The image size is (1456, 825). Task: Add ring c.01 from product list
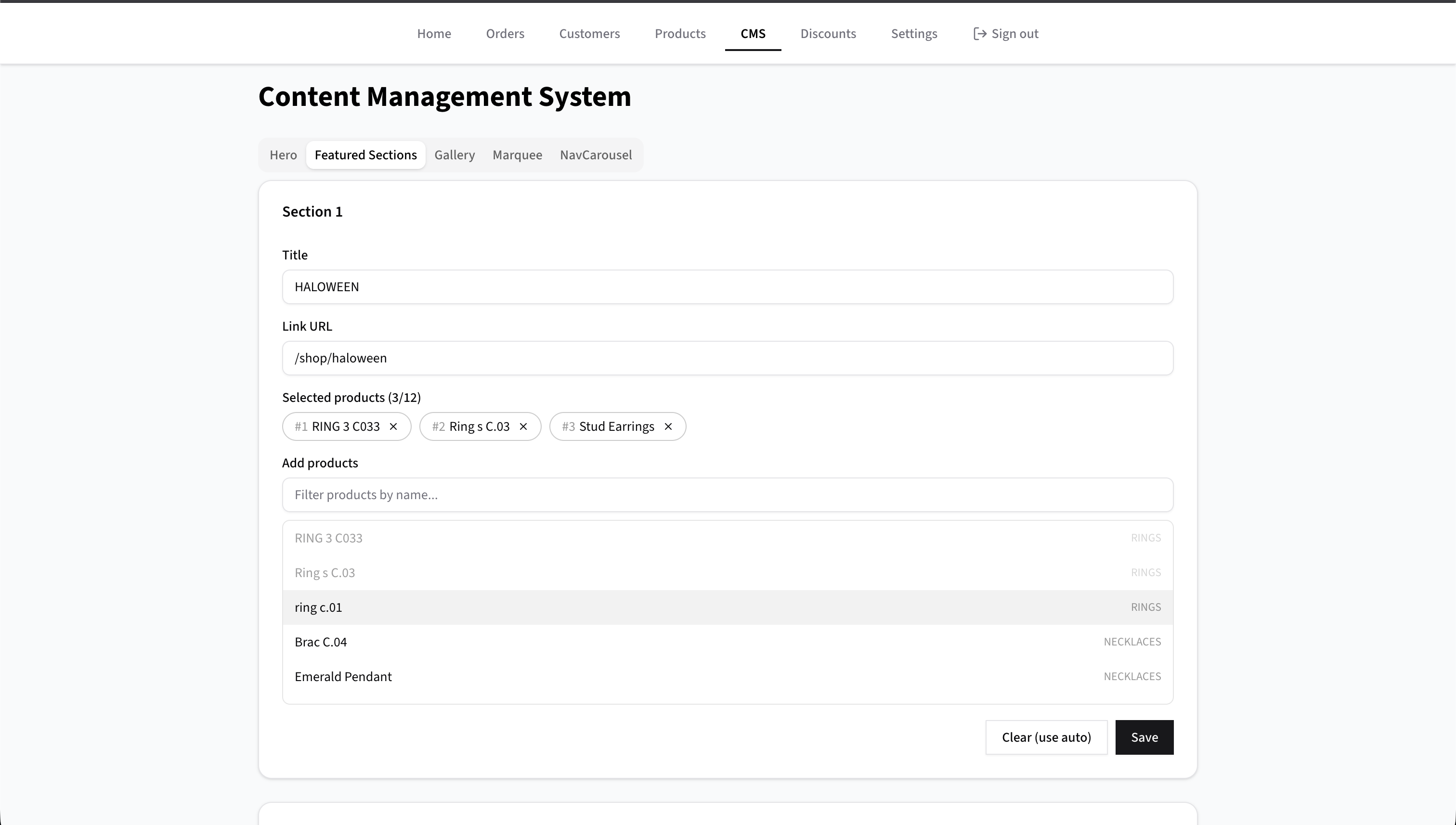point(727,607)
